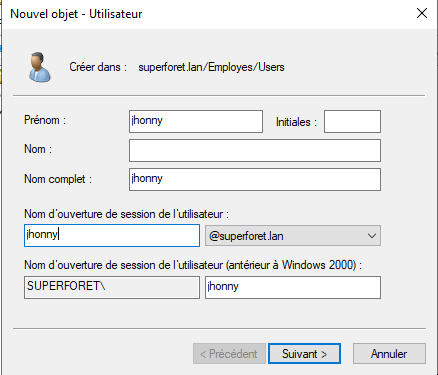Click the Prénom field containing jhonny
Screen dimensions: 438x375
coord(196,121)
